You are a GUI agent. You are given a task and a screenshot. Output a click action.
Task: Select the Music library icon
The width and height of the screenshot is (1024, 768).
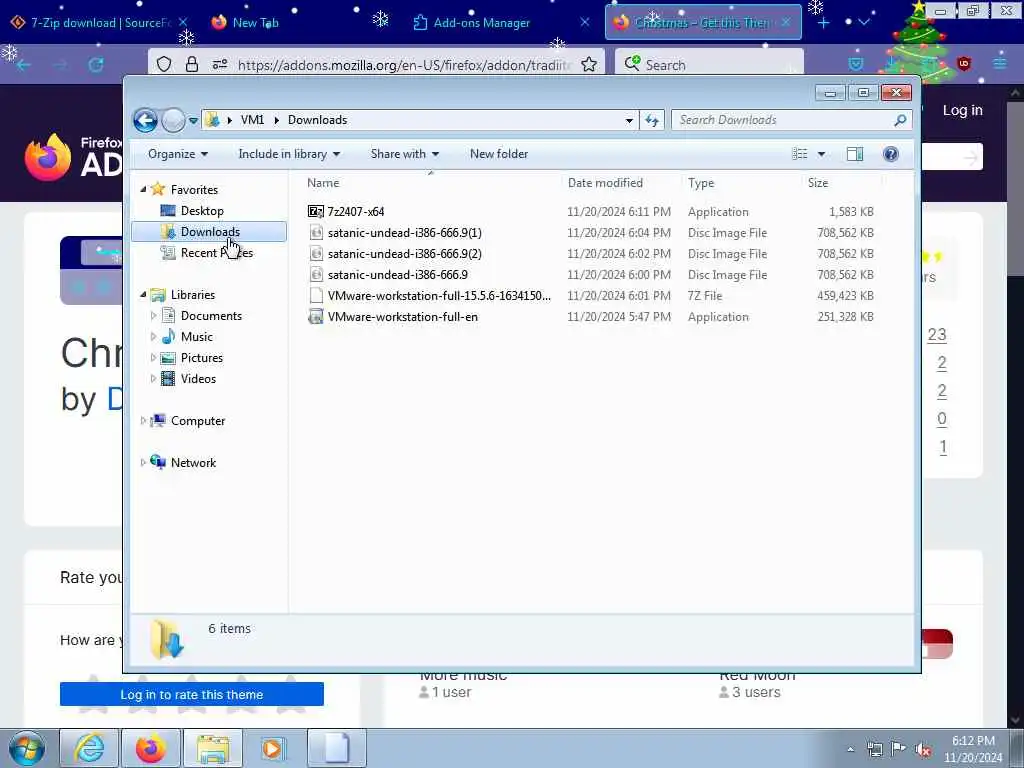click(x=168, y=337)
